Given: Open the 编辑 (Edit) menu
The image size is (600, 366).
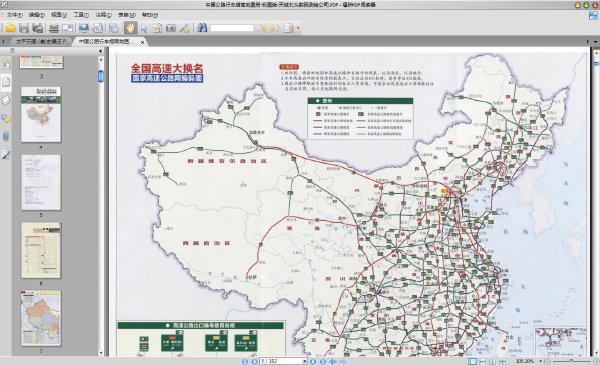Looking at the screenshot, I should point(36,15).
